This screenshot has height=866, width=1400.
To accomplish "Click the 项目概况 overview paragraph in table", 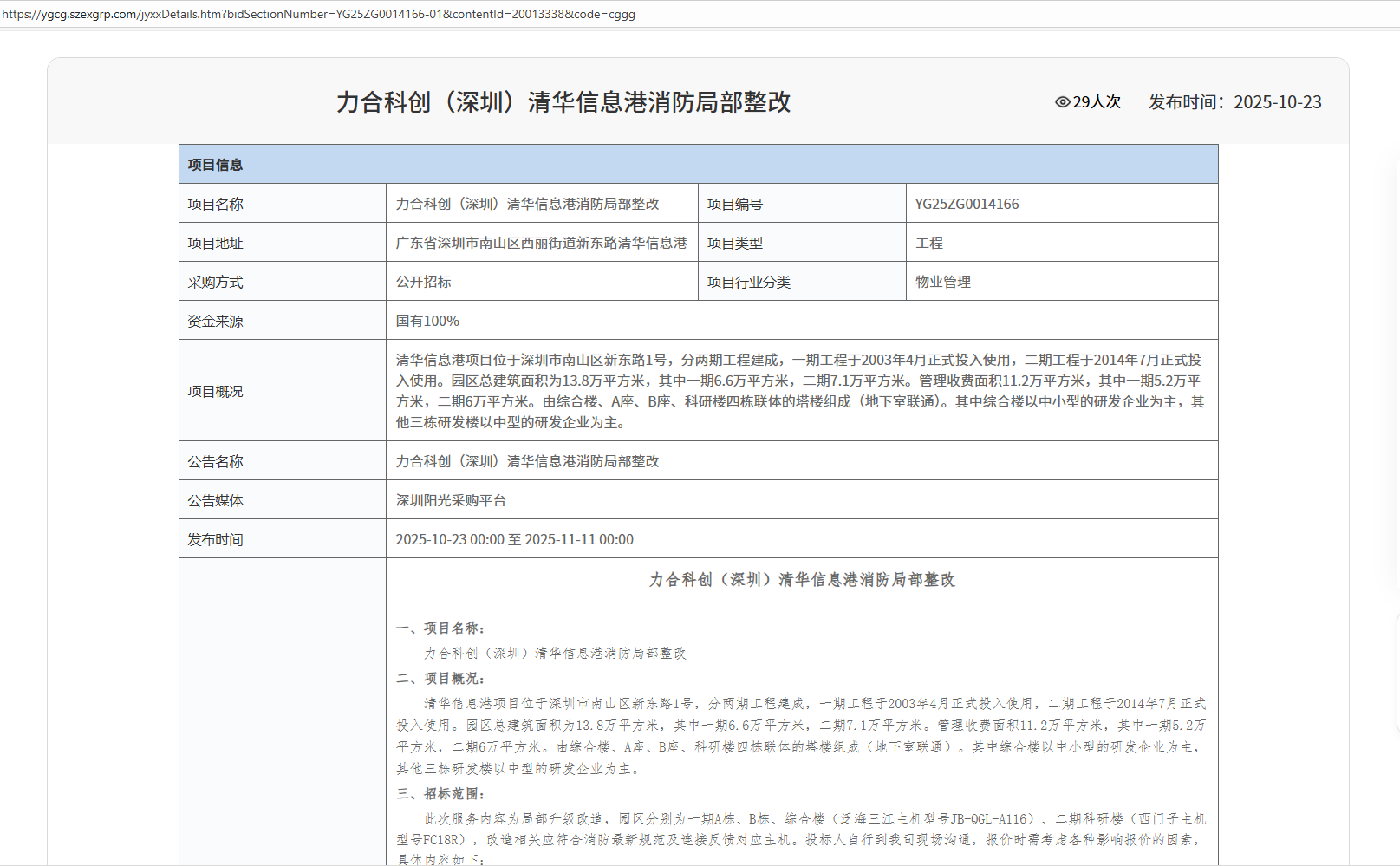I will click(x=800, y=391).
